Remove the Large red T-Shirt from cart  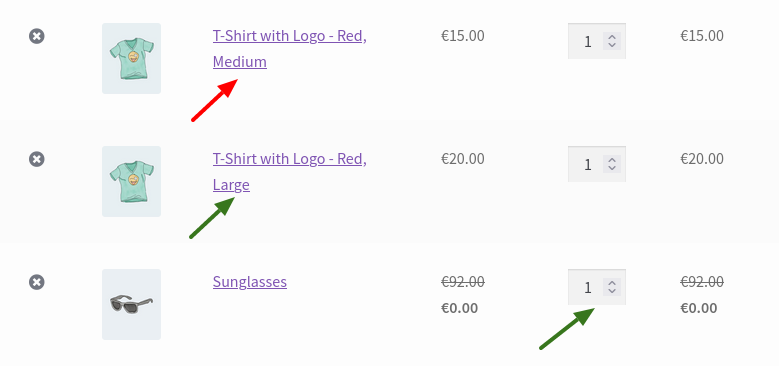click(37, 159)
